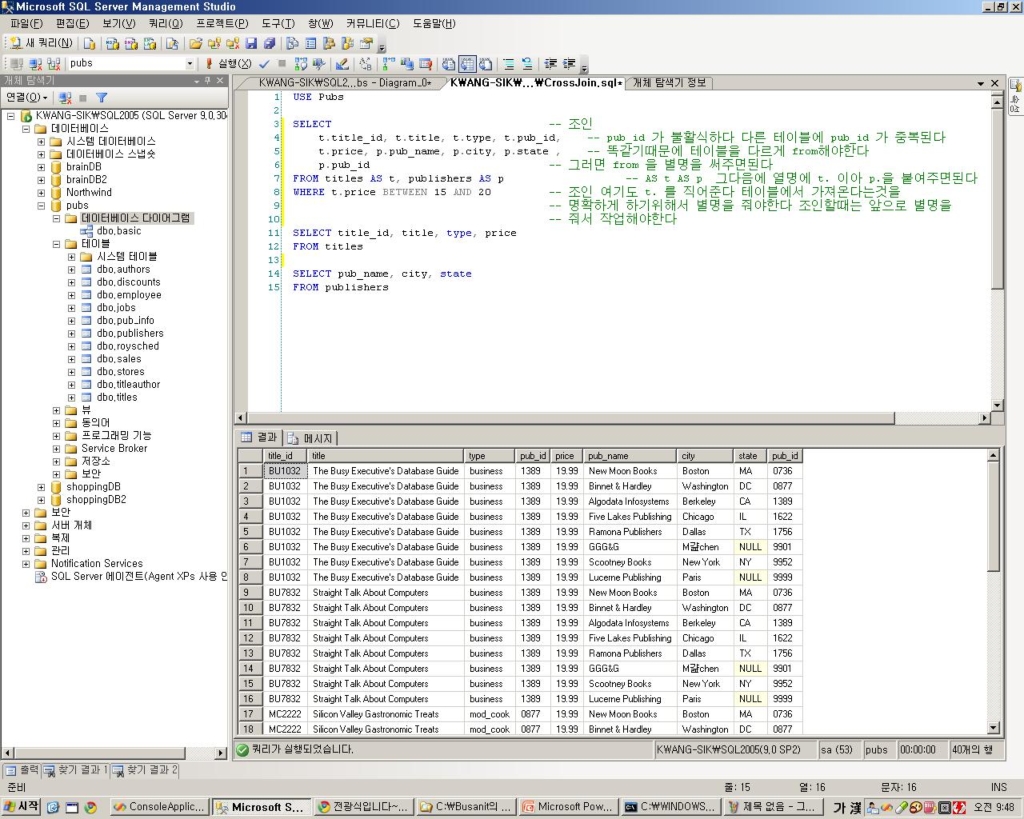Toggle Results to File icon

[x=485, y=63]
